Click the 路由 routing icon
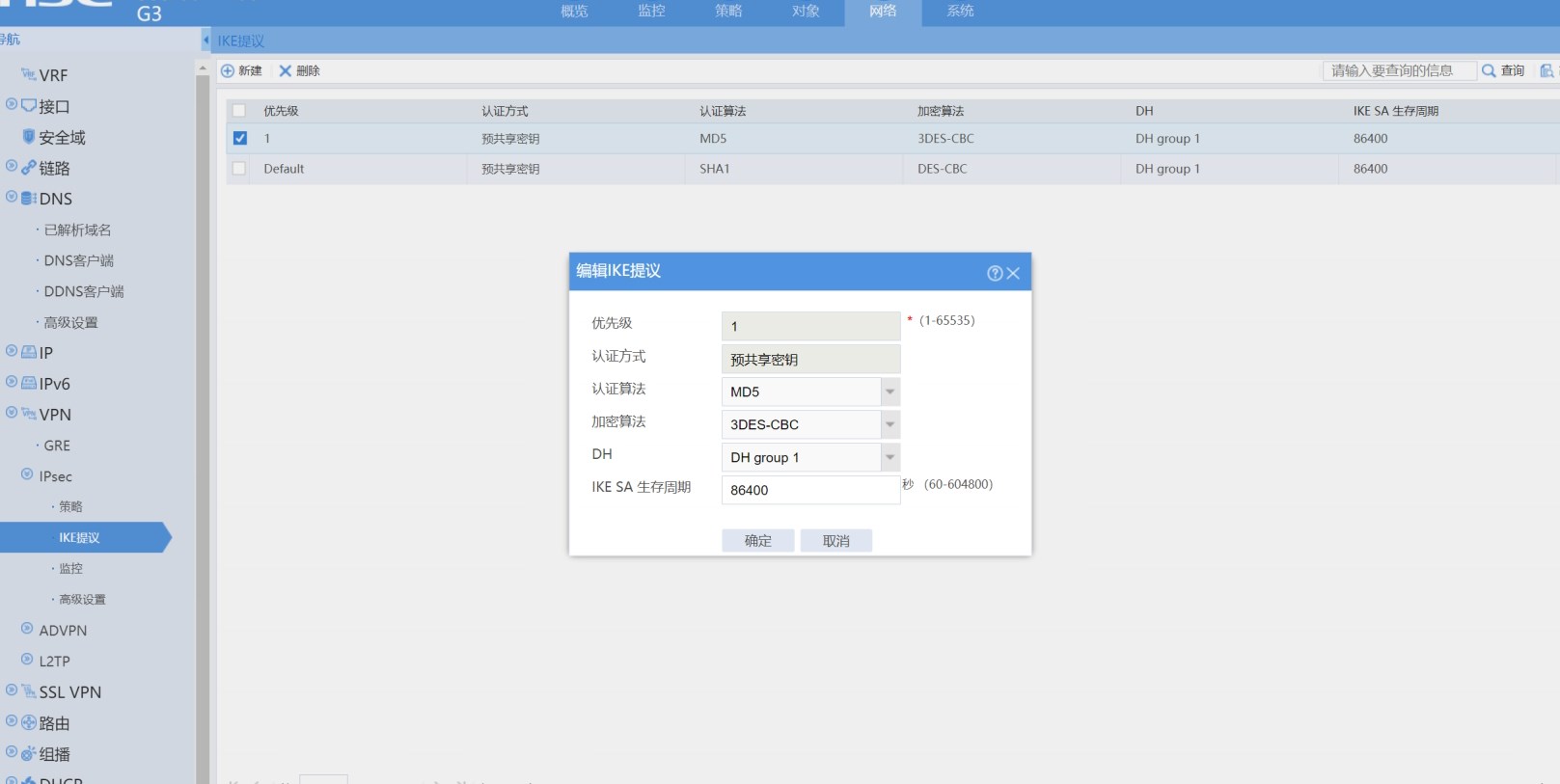This screenshot has width=1560, height=784. point(29,722)
